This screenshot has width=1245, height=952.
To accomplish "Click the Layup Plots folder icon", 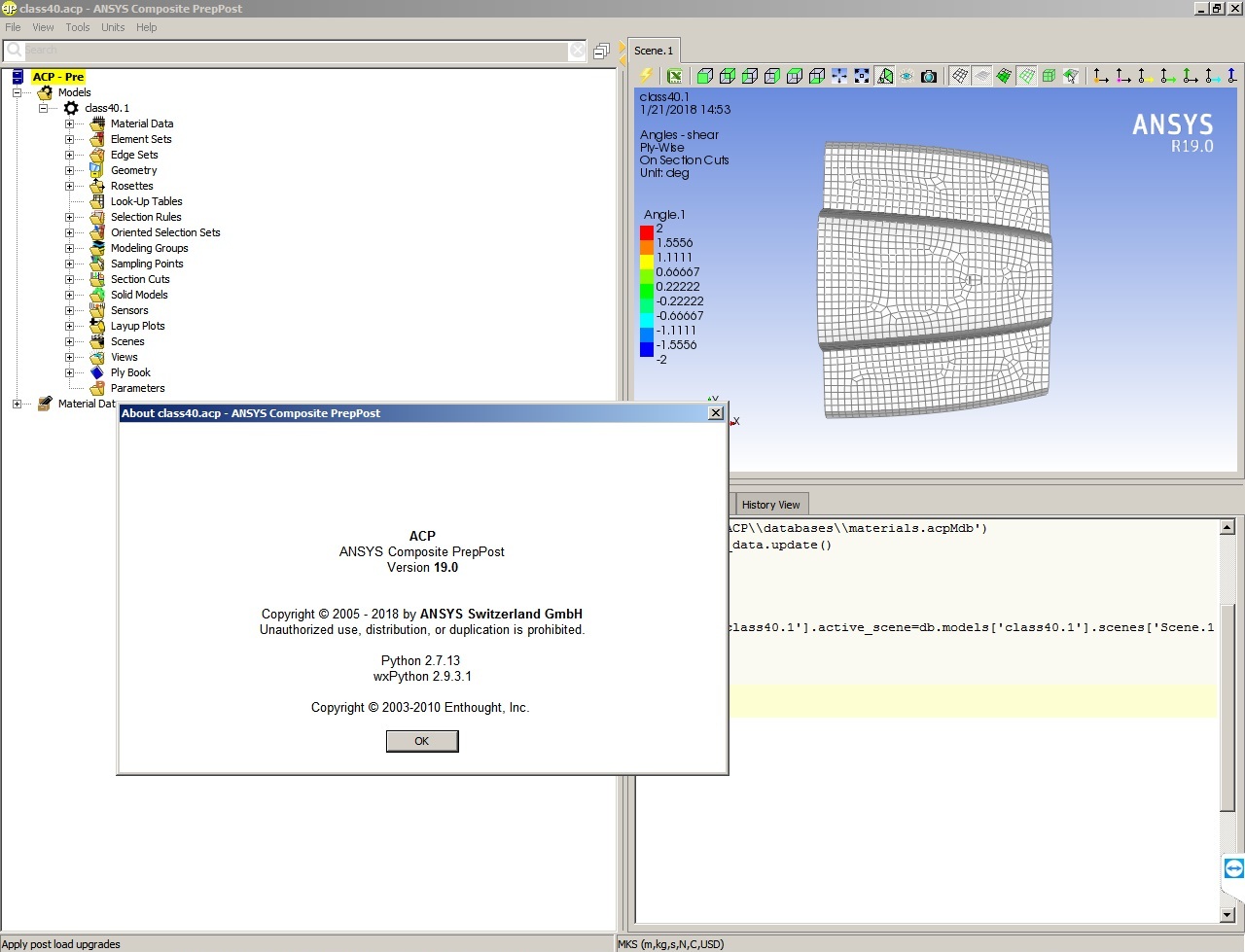I will pyautogui.click(x=97, y=326).
